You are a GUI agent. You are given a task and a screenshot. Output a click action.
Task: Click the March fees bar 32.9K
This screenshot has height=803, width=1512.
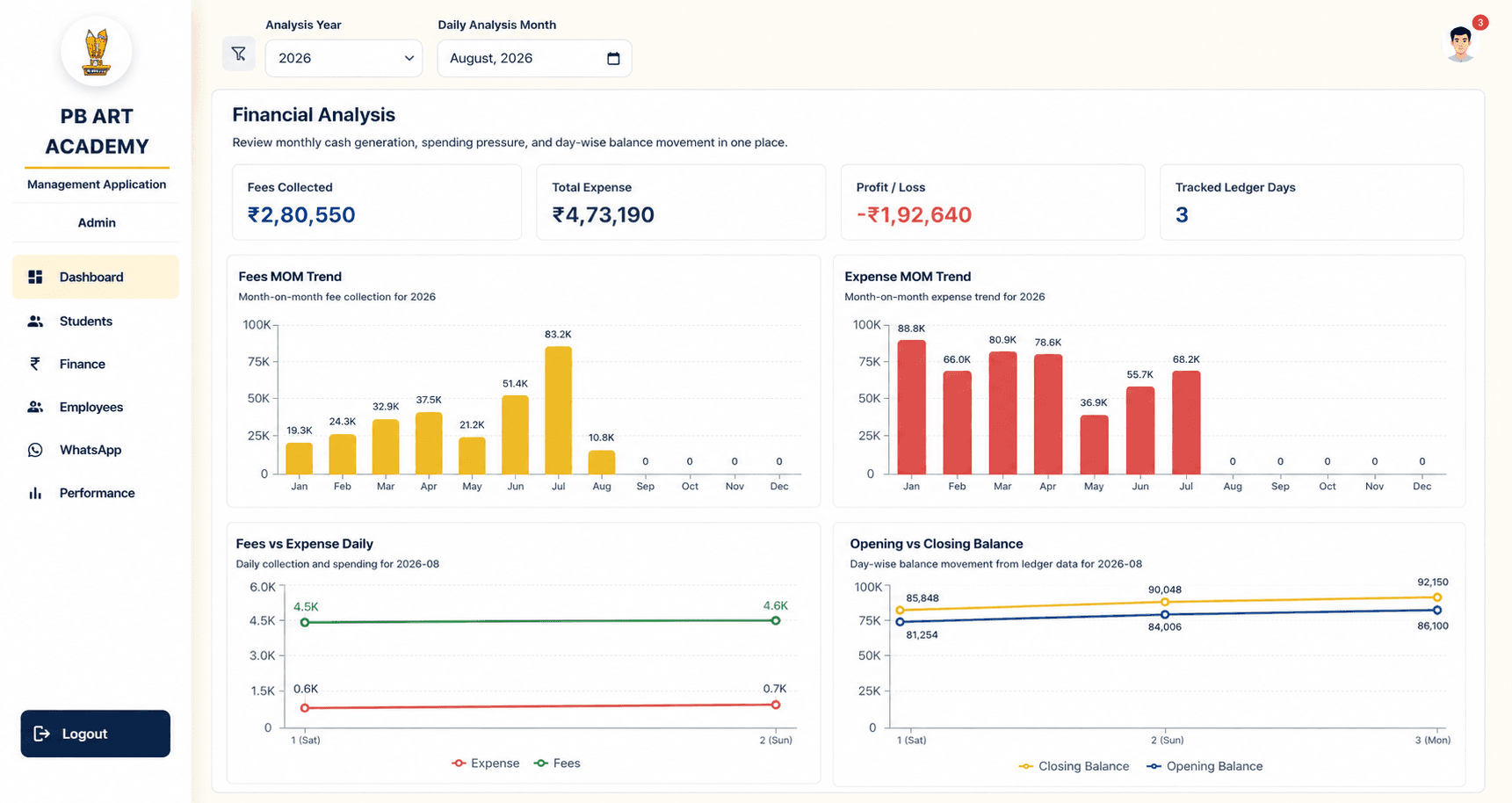tap(386, 447)
